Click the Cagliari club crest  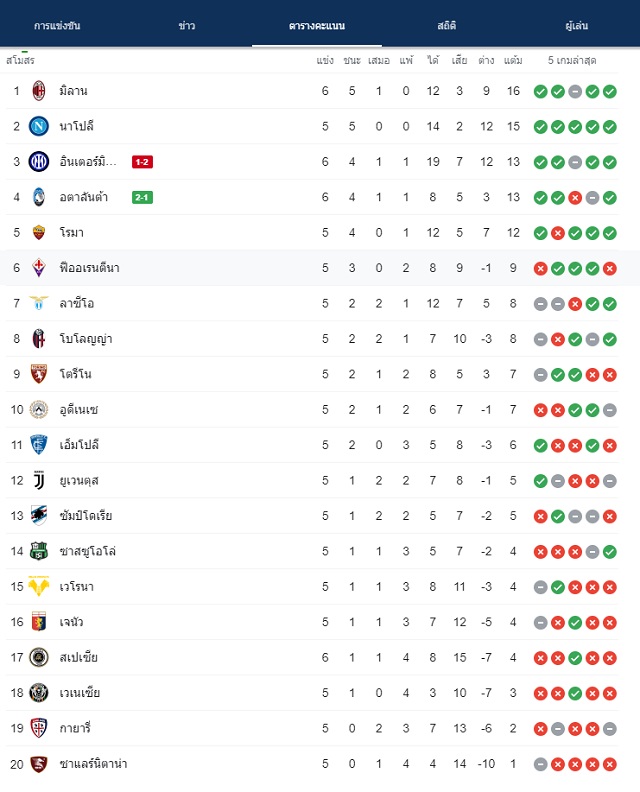click(x=39, y=728)
